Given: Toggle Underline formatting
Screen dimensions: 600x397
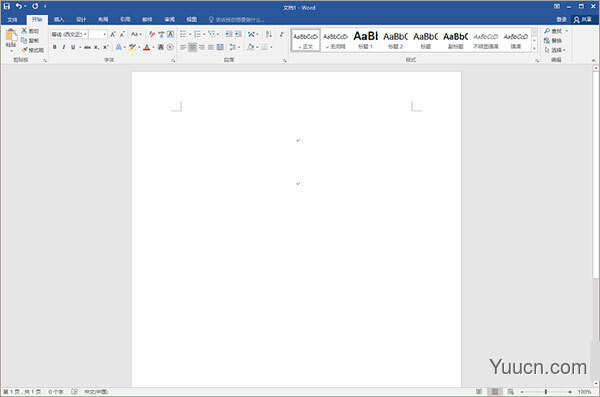Looking at the screenshot, I should tap(73, 47).
